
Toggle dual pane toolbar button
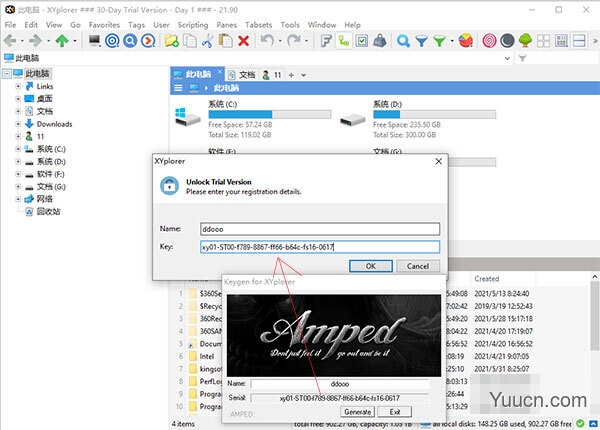coord(579,41)
